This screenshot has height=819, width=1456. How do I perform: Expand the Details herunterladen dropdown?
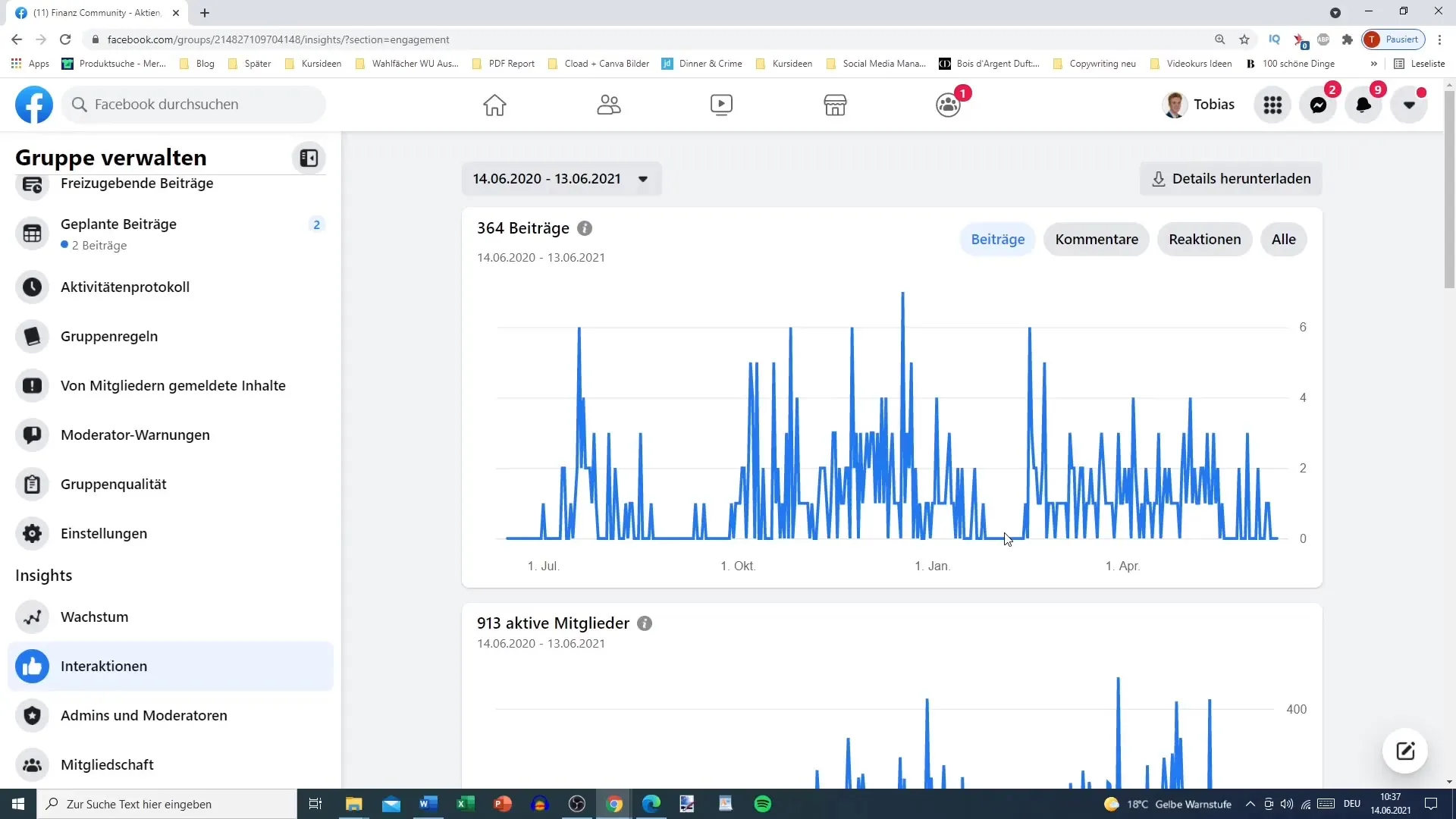1231,178
